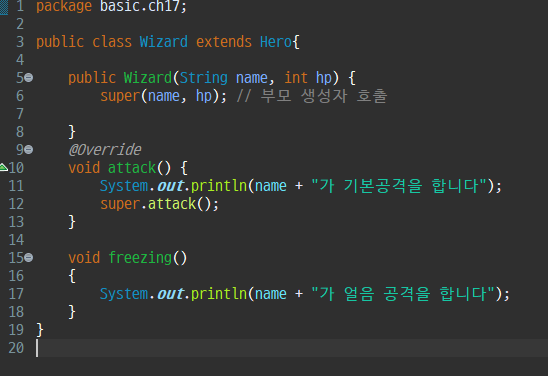Click the 'freezing' method name

point(140,258)
